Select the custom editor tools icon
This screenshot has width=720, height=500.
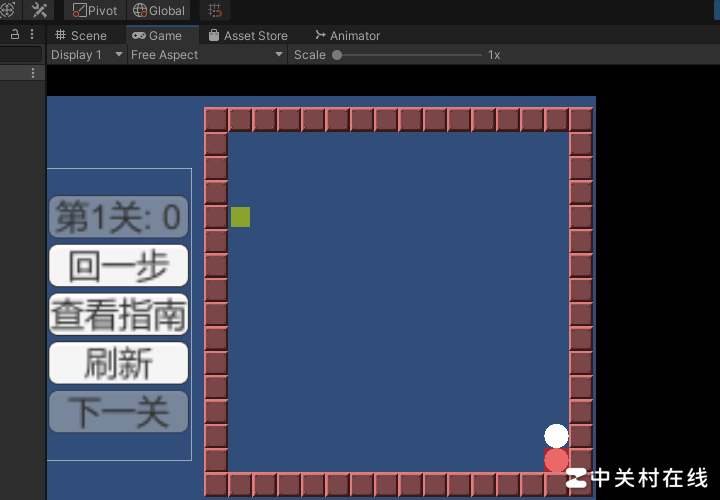(39, 10)
